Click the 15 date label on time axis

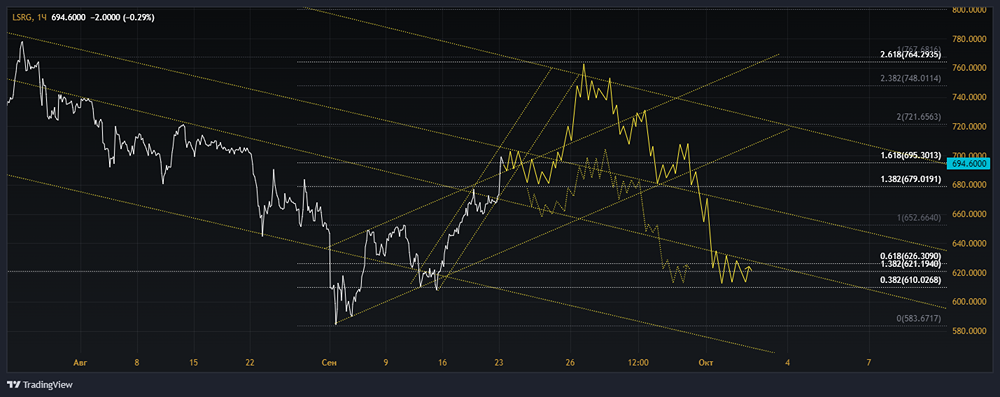pos(193,363)
